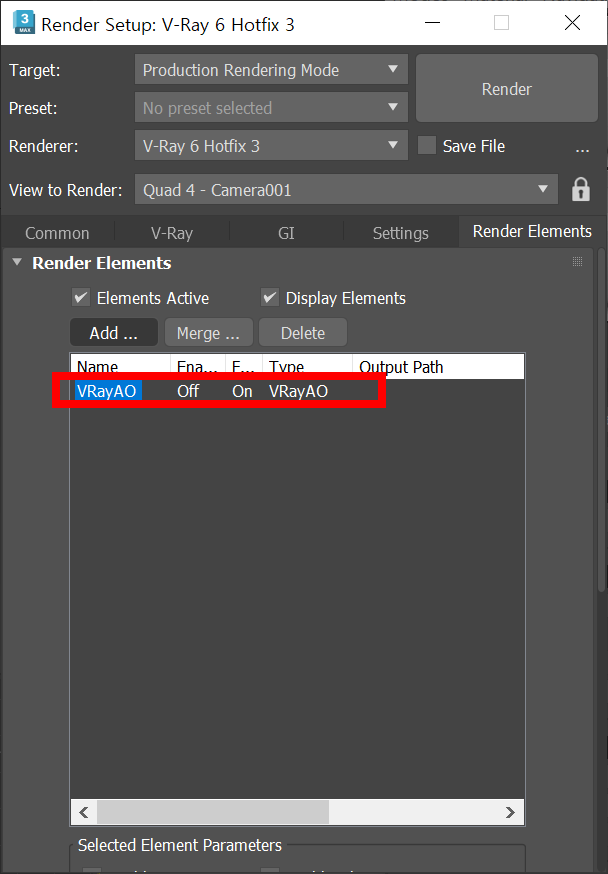Click the Type column header
This screenshot has height=874, width=608.
pos(307,366)
